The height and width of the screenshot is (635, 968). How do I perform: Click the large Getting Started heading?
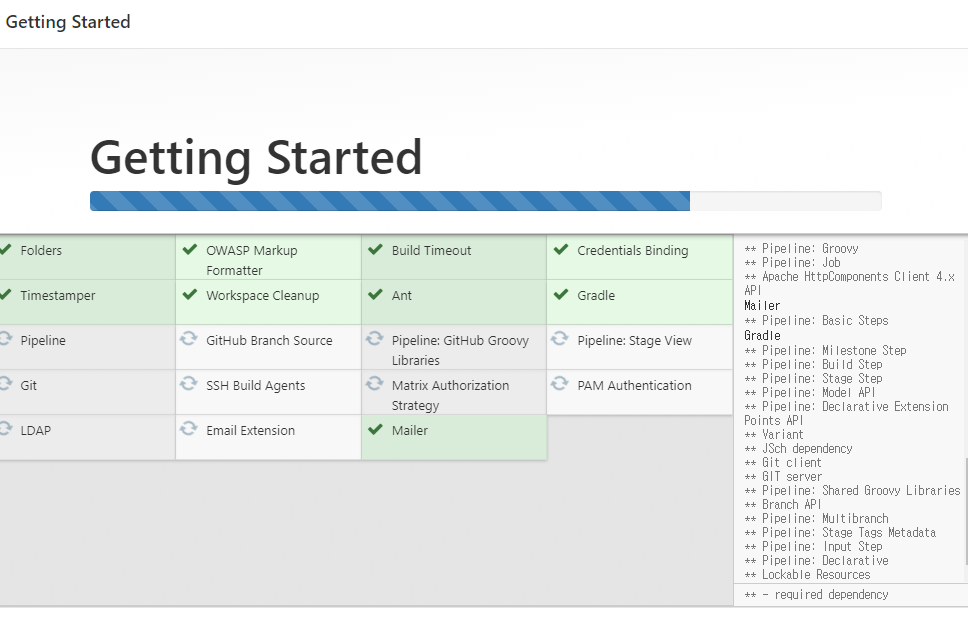point(256,158)
